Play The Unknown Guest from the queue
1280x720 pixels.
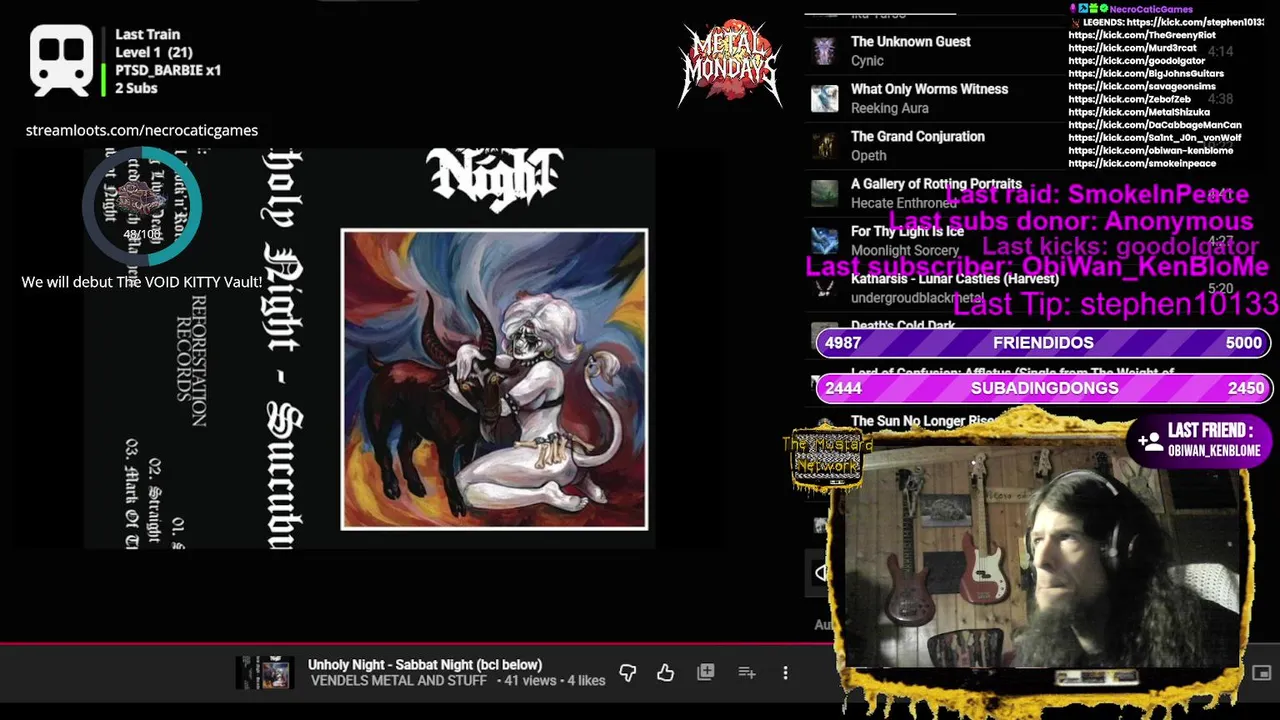(x=910, y=42)
